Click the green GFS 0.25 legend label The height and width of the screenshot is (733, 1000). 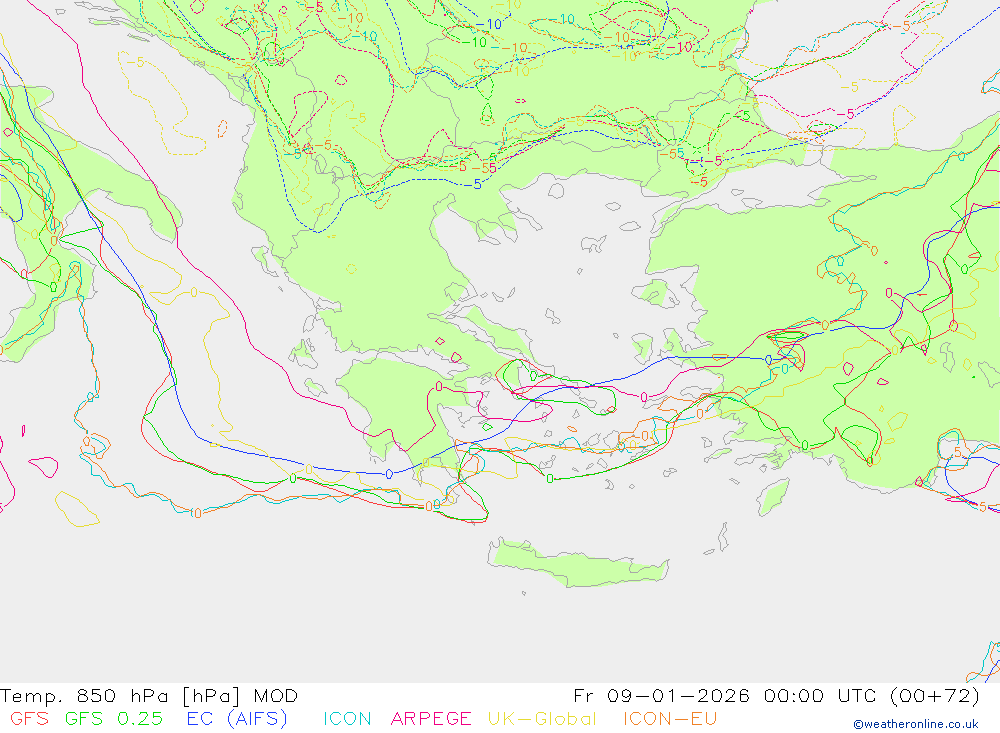click(114, 718)
